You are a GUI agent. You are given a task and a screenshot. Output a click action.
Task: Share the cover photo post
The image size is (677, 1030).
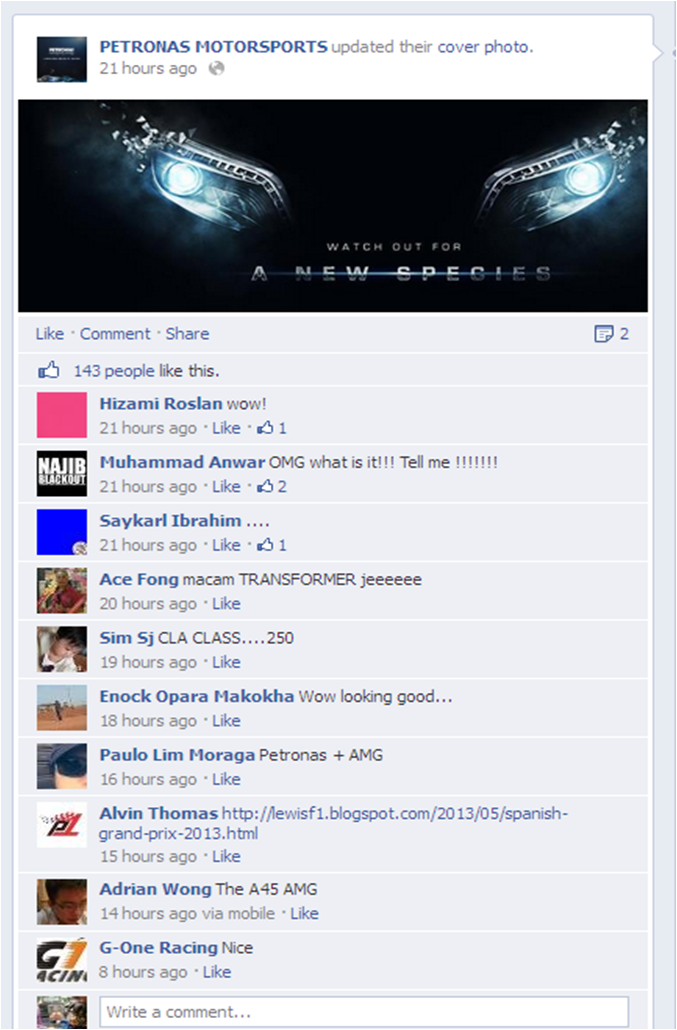pos(187,334)
